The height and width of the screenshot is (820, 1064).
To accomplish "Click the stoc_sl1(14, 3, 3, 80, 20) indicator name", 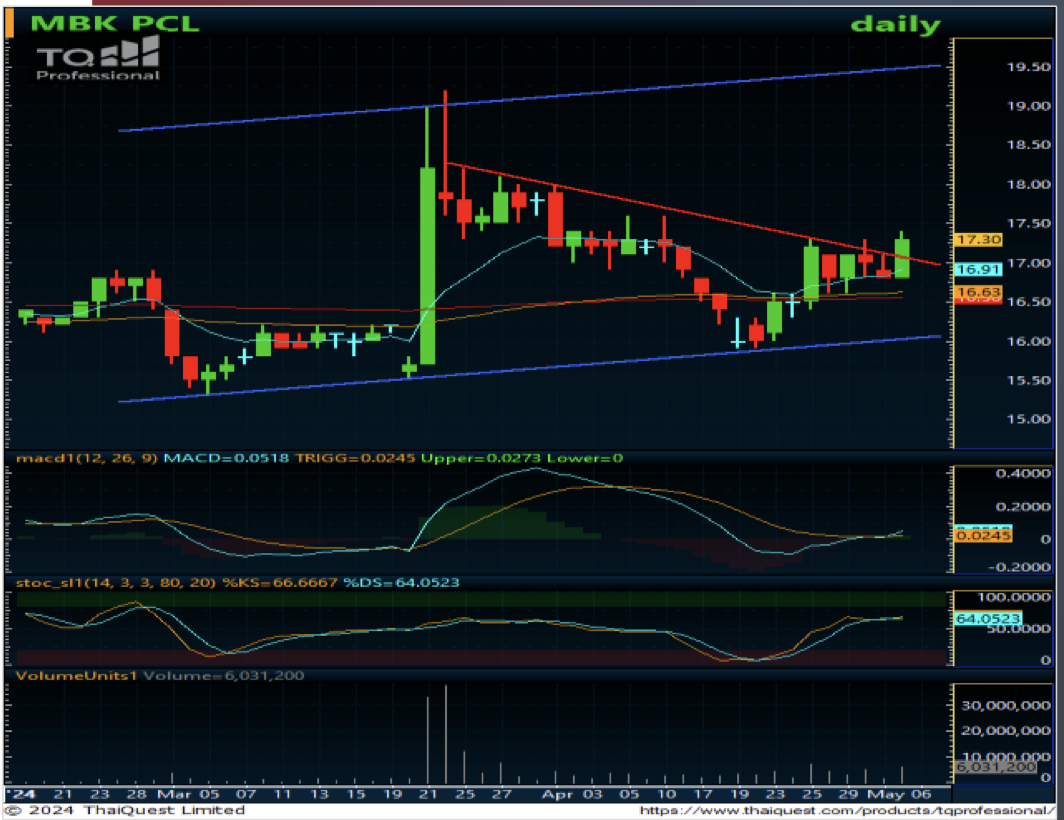I will point(116,582).
